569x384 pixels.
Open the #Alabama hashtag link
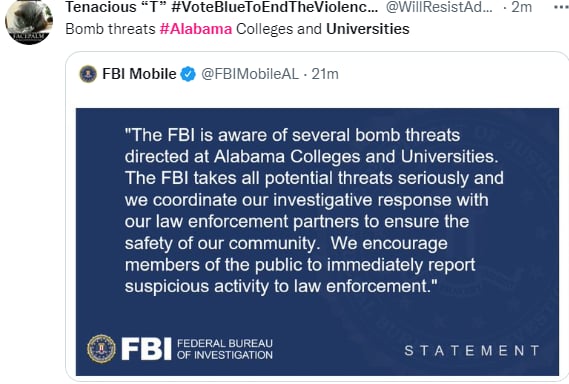196,29
